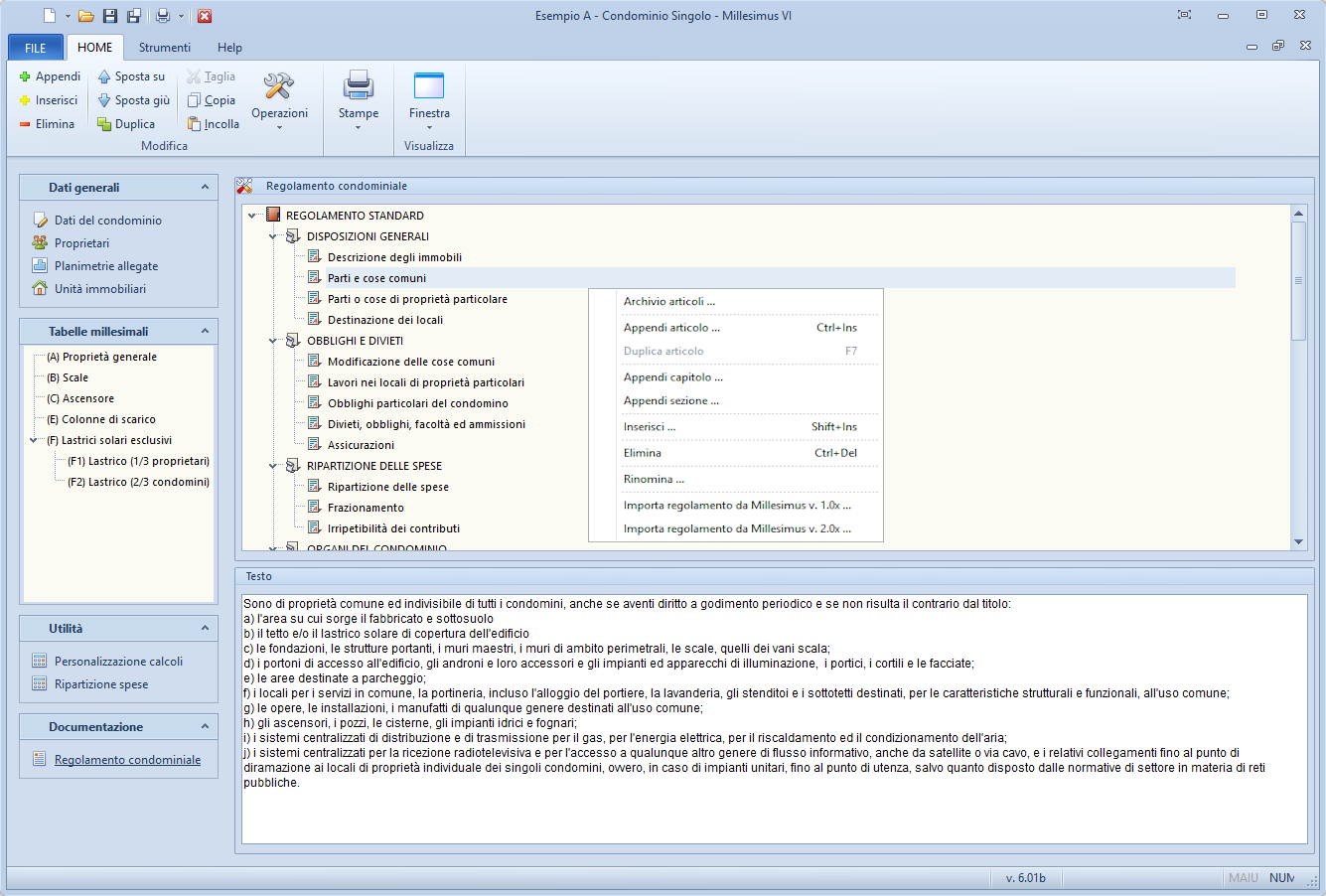Move item down with Sposta giù
This screenshot has width=1326, height=896.
pos(134,100)
